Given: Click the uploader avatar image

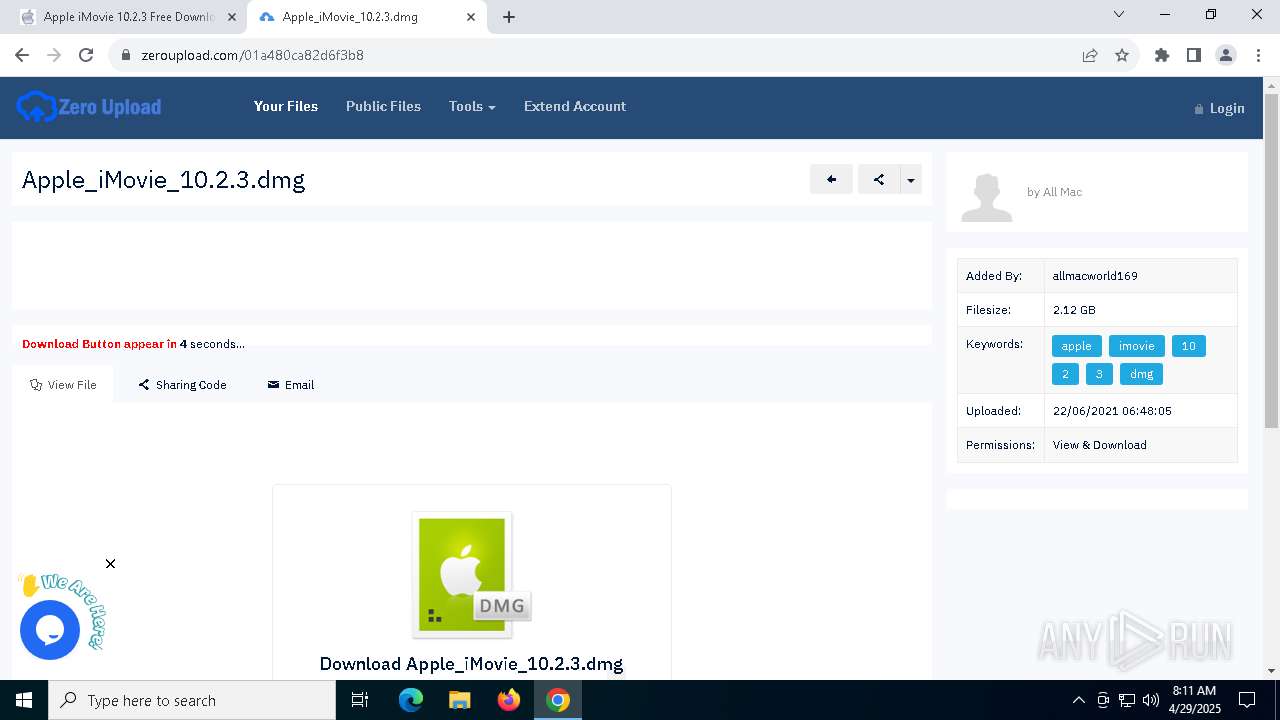Looking at the screenshot, I should 986,197.
